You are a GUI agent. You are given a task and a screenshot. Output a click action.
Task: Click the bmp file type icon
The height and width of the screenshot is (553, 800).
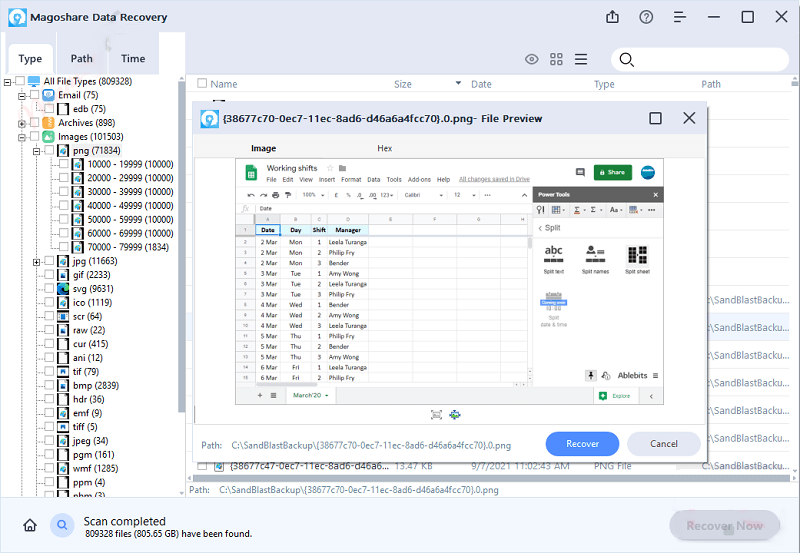click(63, 386)
